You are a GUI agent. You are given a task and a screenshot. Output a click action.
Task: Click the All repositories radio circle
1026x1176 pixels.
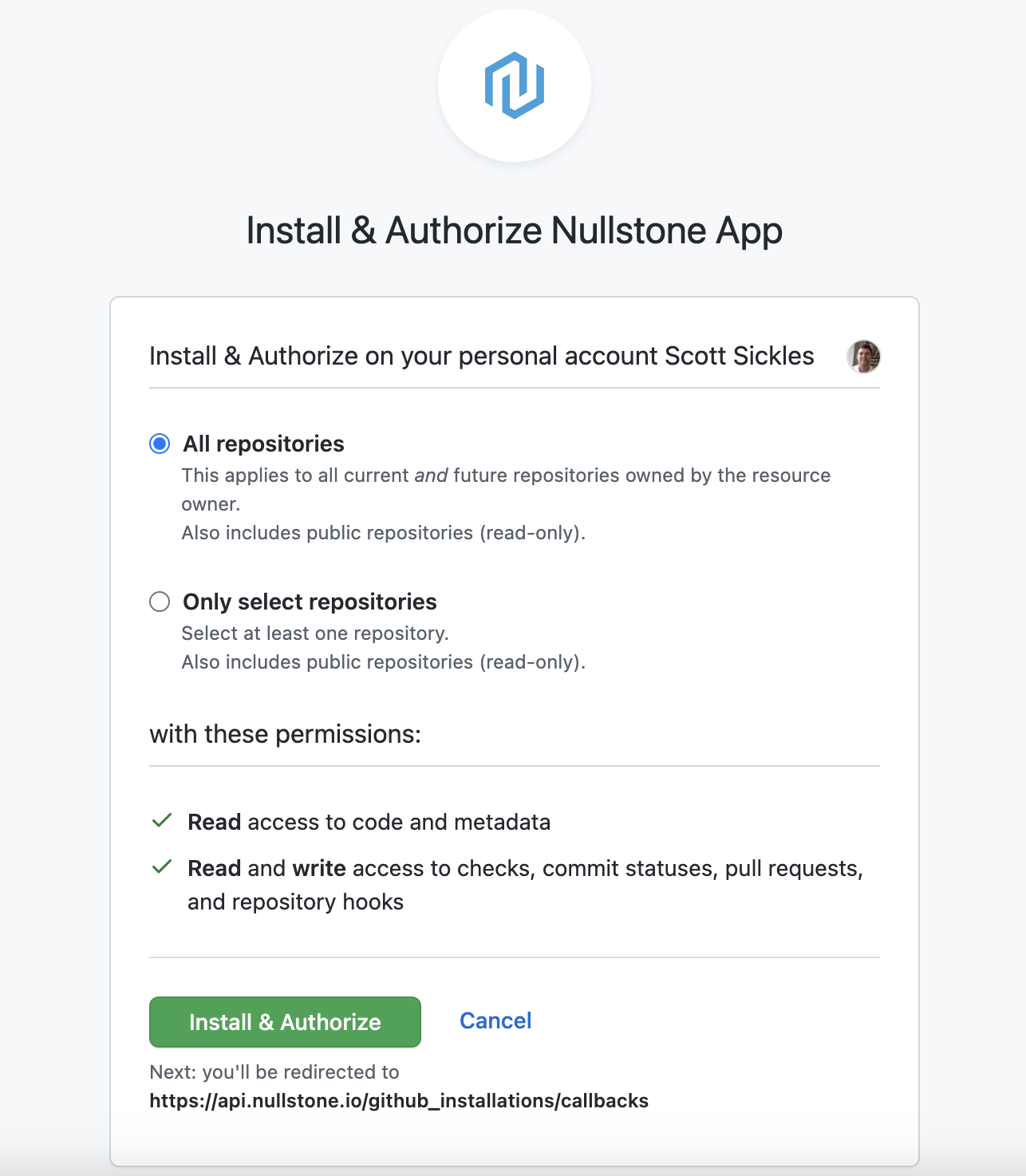click(160, 443)
